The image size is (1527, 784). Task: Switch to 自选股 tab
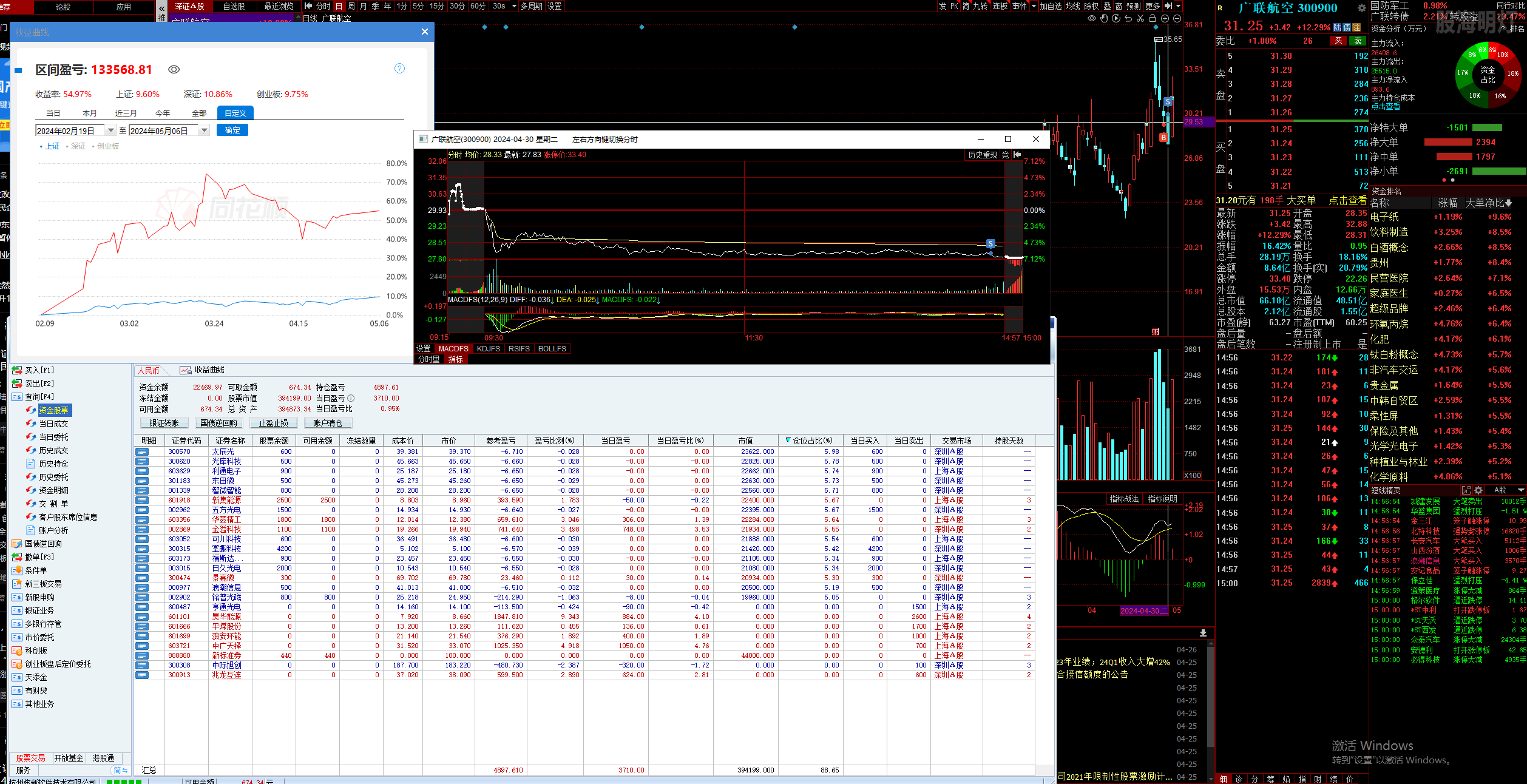tap(234, 6)
